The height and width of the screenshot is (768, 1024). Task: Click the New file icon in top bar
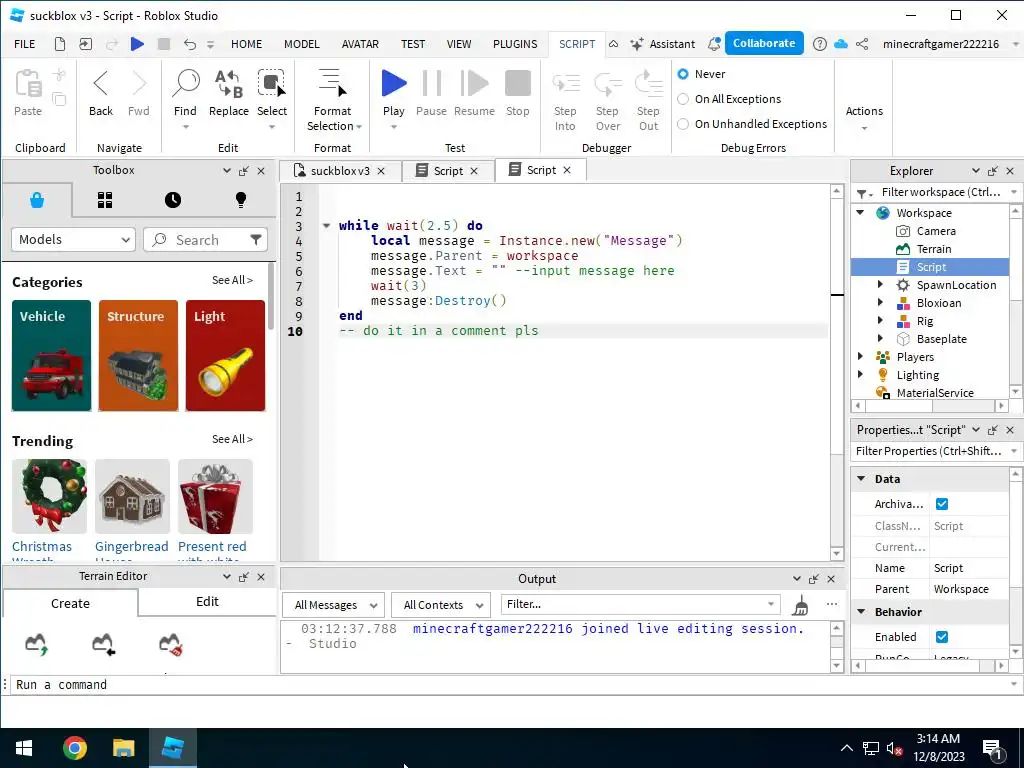coord(59,44)
